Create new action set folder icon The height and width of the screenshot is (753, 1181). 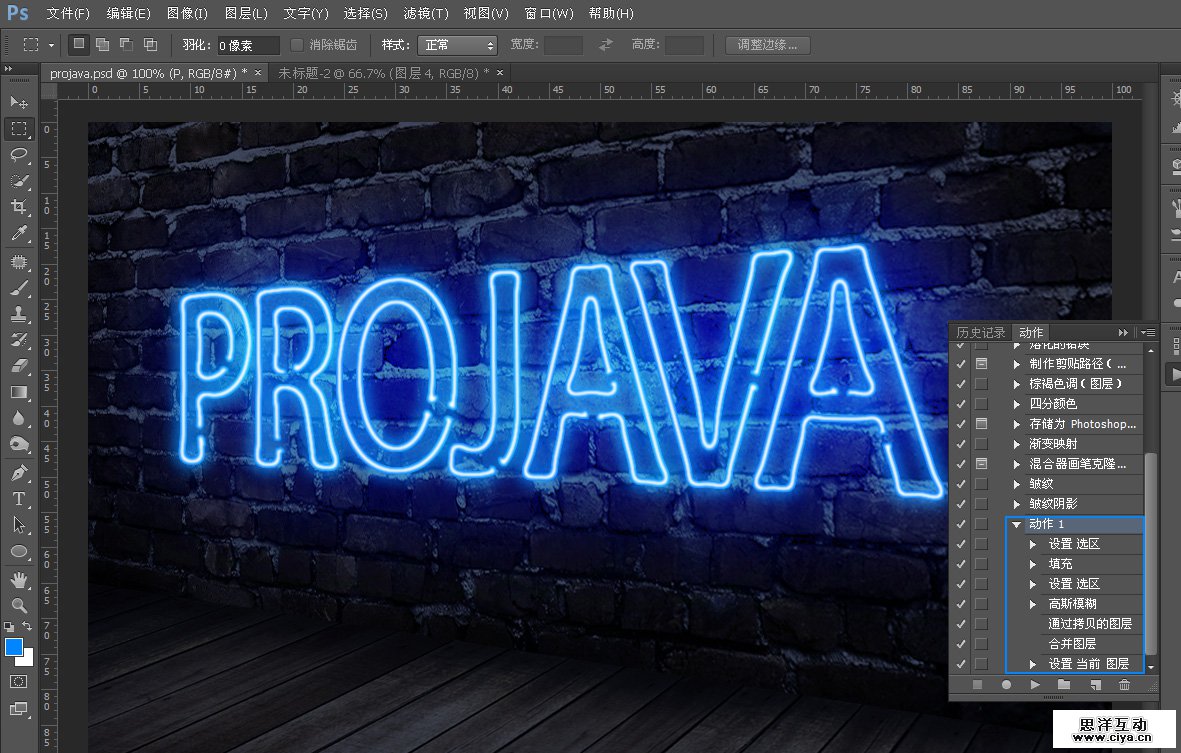1064,685
